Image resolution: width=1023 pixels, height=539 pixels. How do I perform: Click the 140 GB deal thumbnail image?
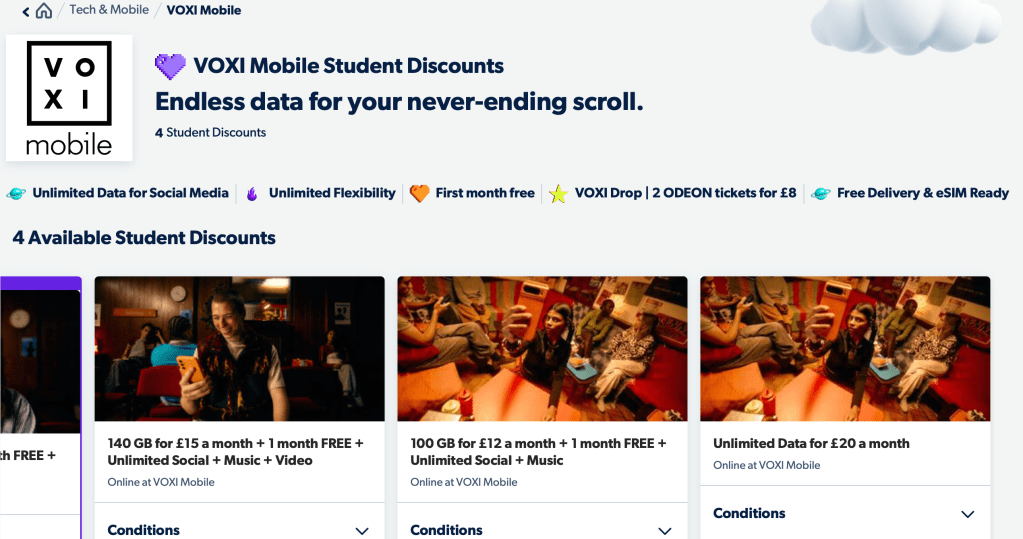(x=239, y=348)
